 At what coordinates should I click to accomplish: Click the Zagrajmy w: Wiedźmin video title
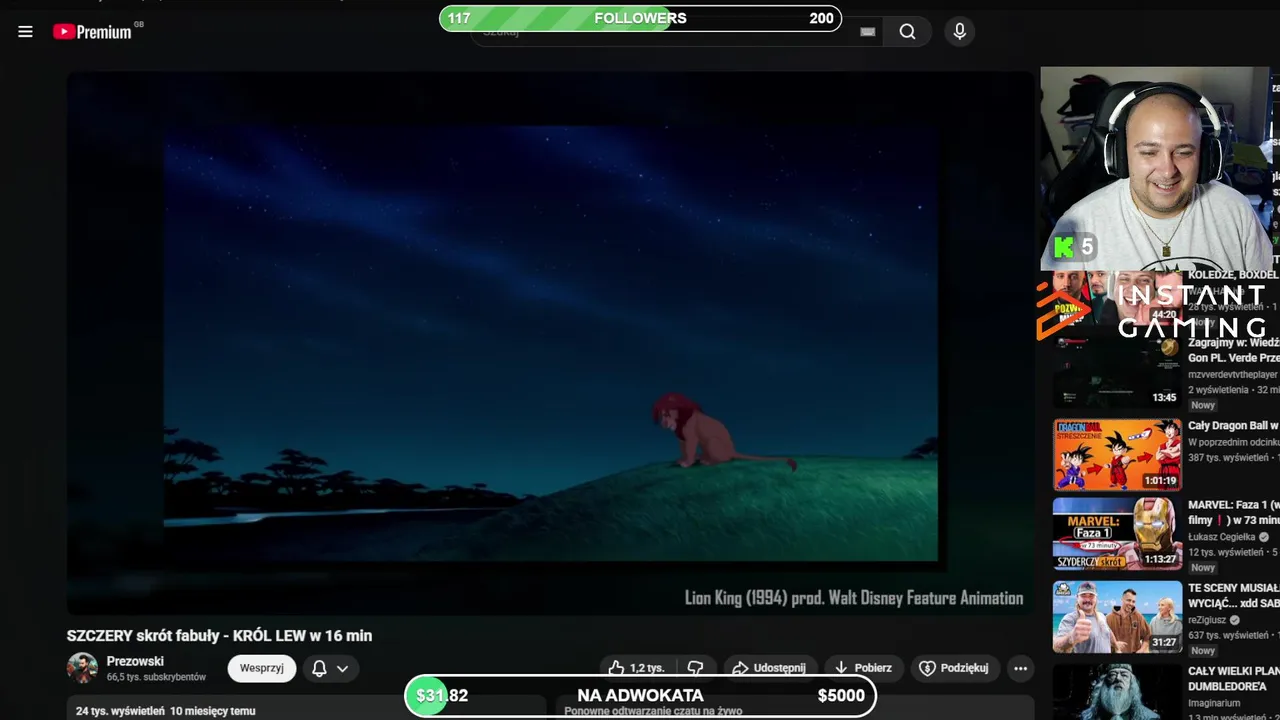(1233, 350)
